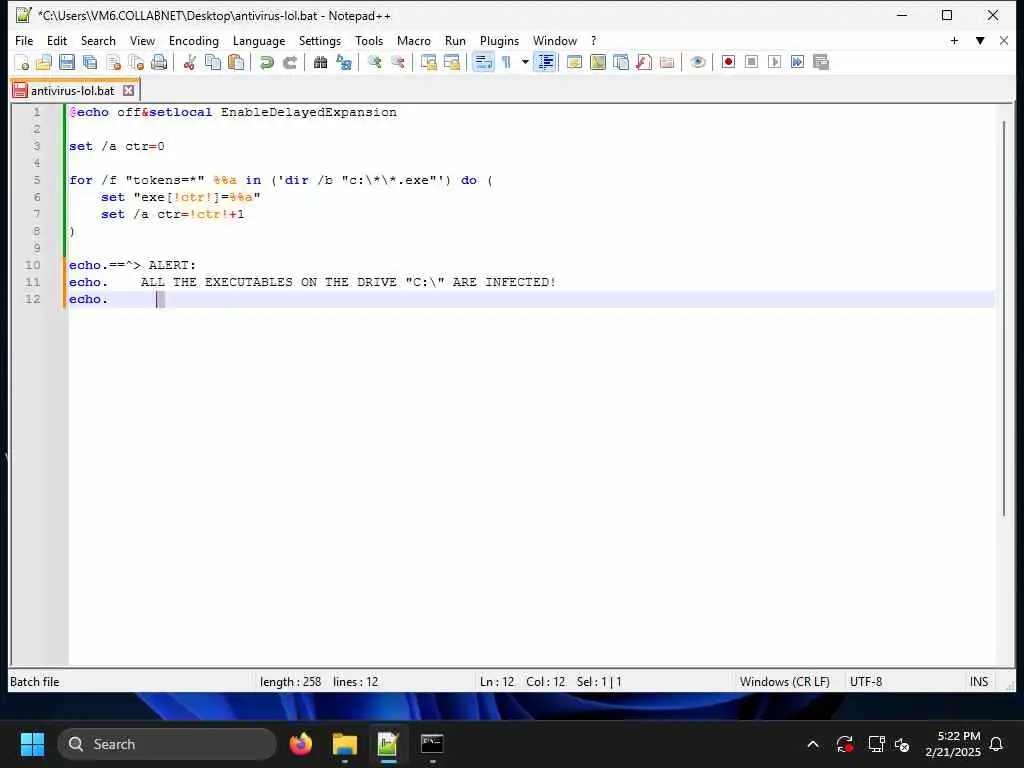Open Document Map toolbar icon
This screenshot has height=768, width=1024.
tap(598, 63)
